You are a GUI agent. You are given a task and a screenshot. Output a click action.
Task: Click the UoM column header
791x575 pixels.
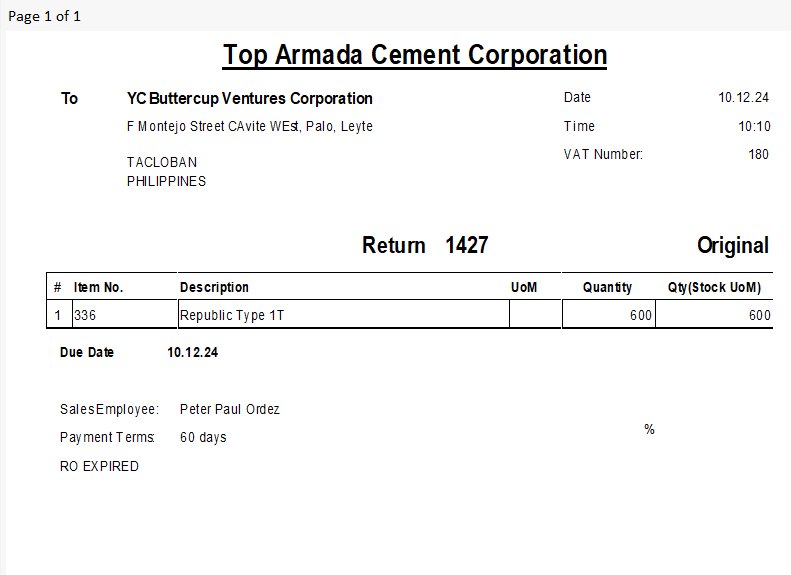click(524, 287)
